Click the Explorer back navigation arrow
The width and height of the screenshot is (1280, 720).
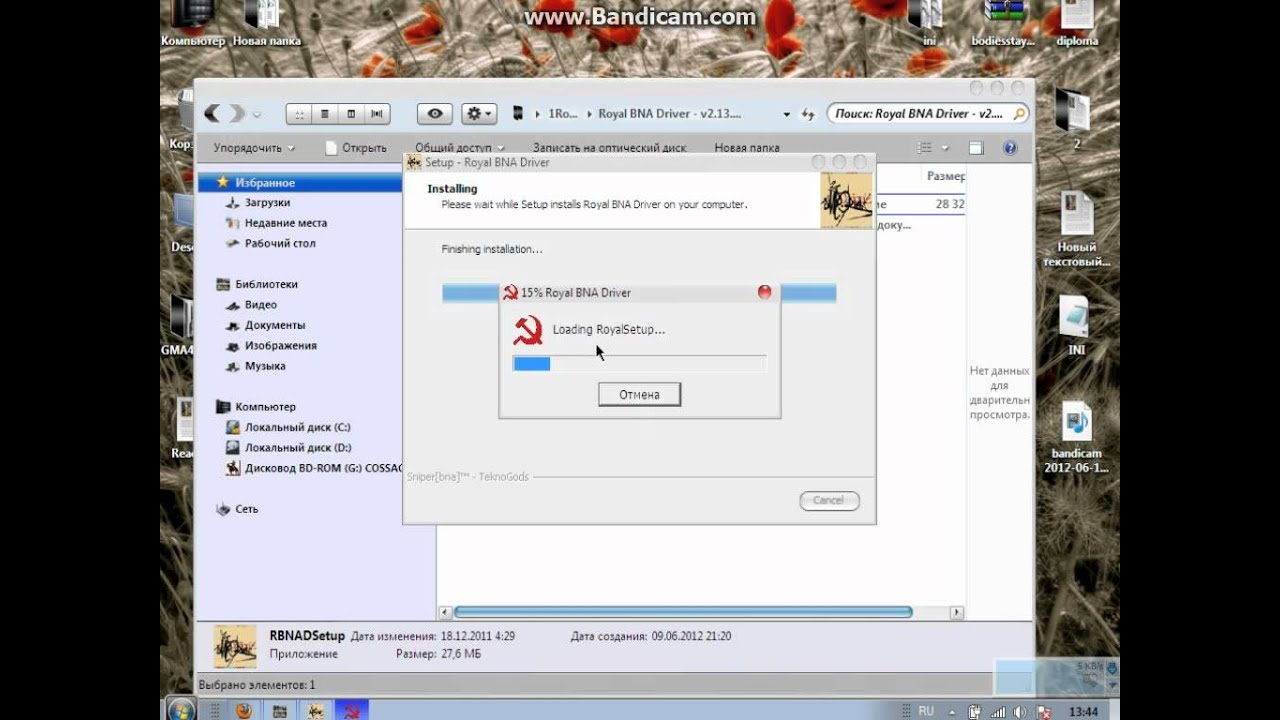pos(213,114)
